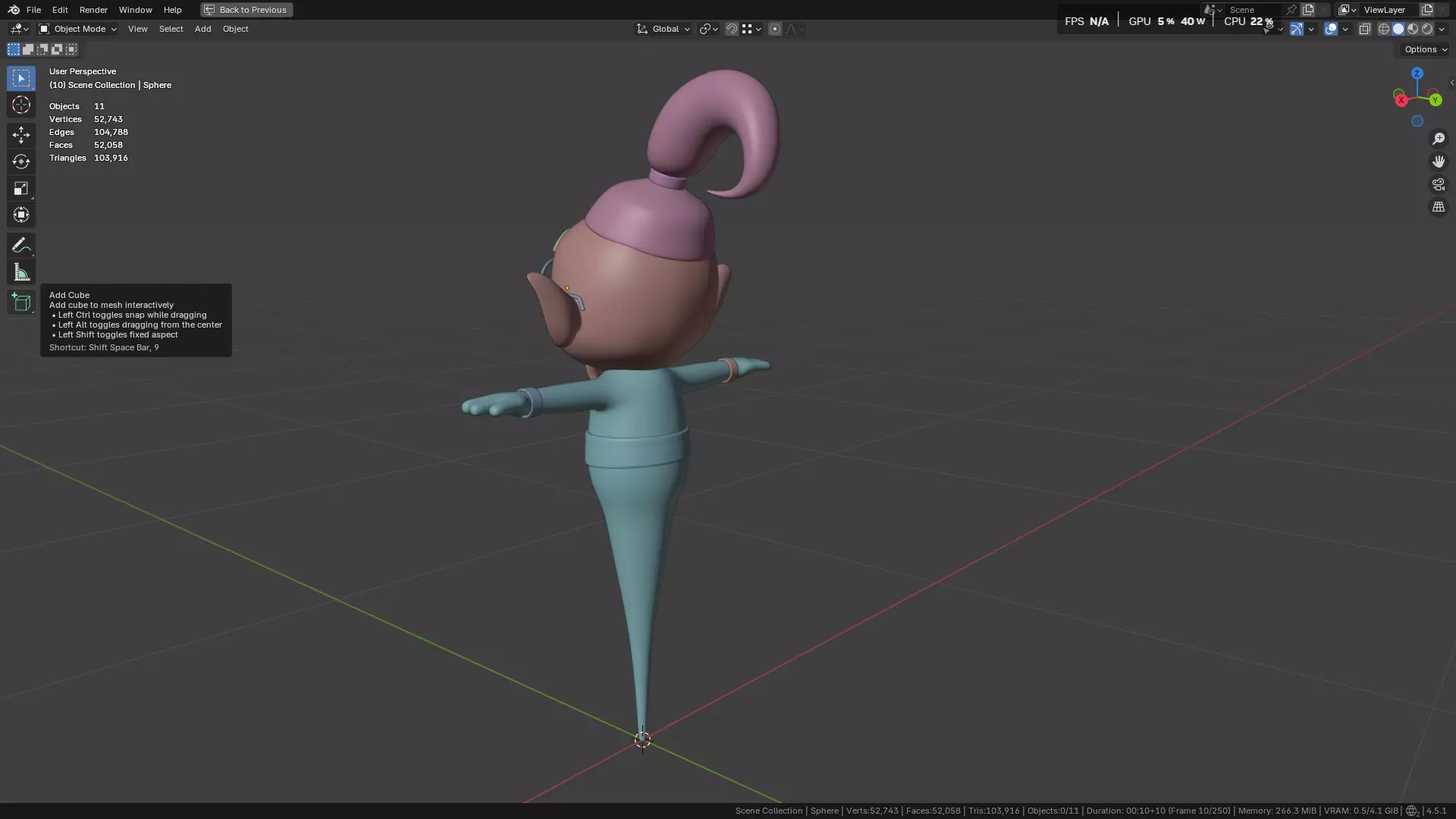
Task: Open the viewport View menu
Action: point(137,29)
